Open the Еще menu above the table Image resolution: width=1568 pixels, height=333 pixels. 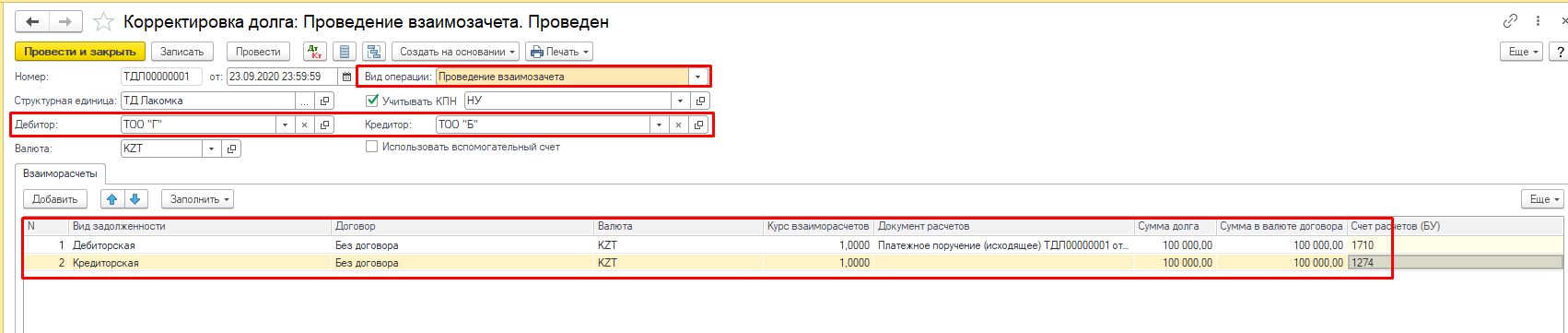1542,199
